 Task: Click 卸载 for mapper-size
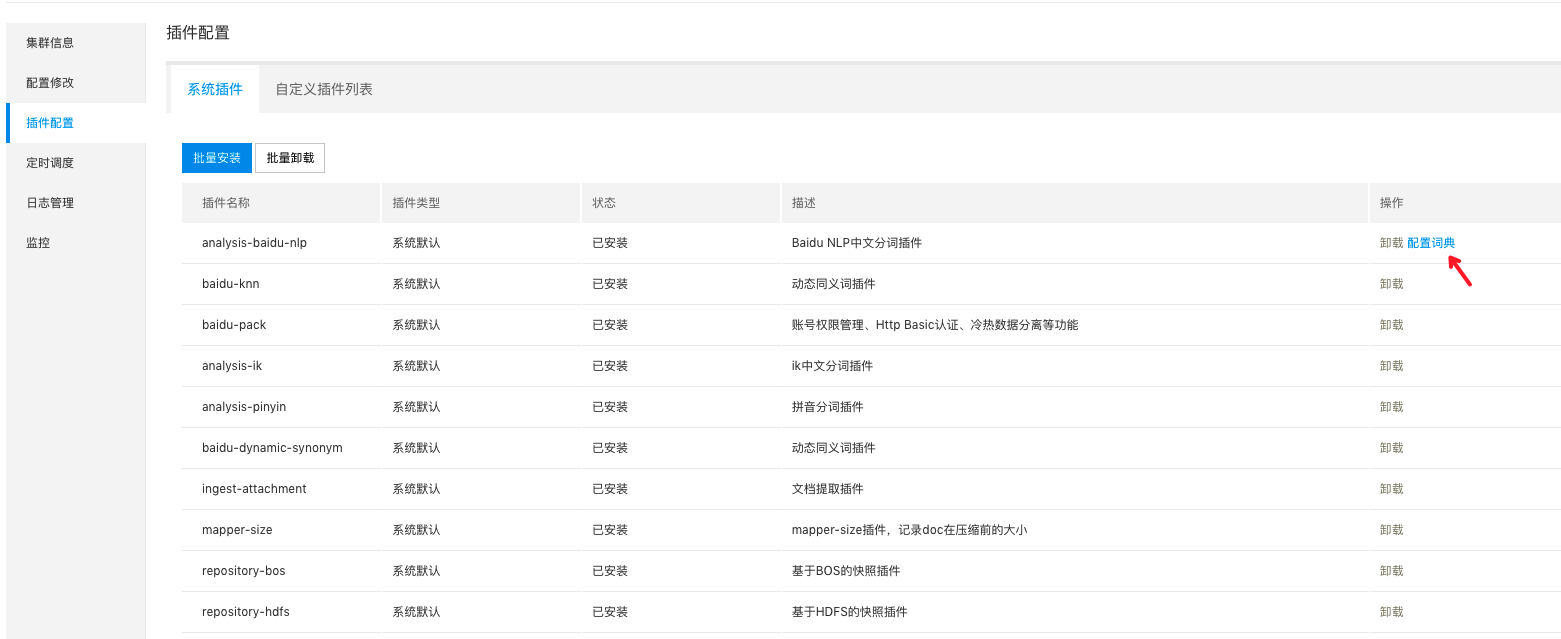click(x=1391, y=530)
